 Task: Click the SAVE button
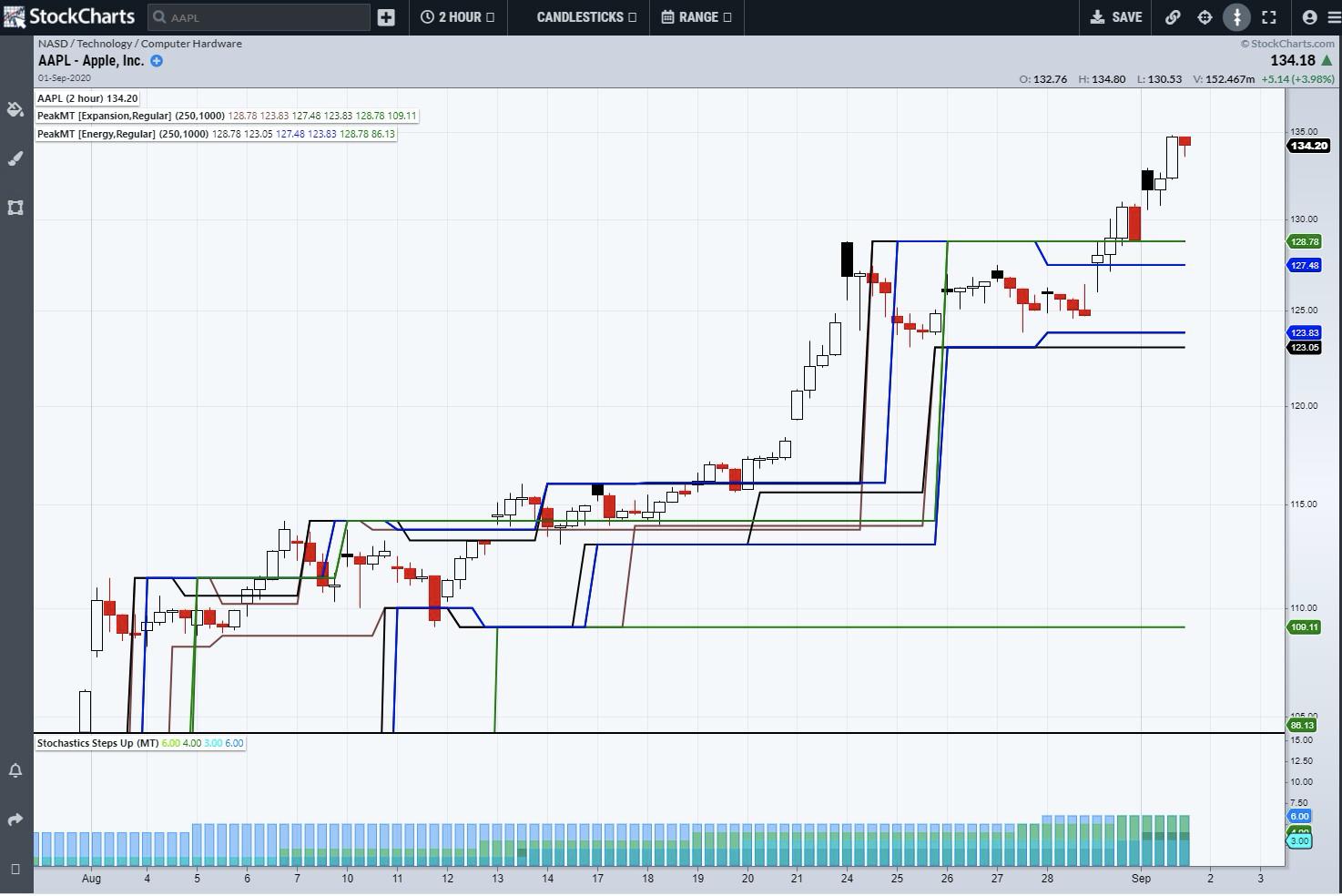pos(1116,17)
